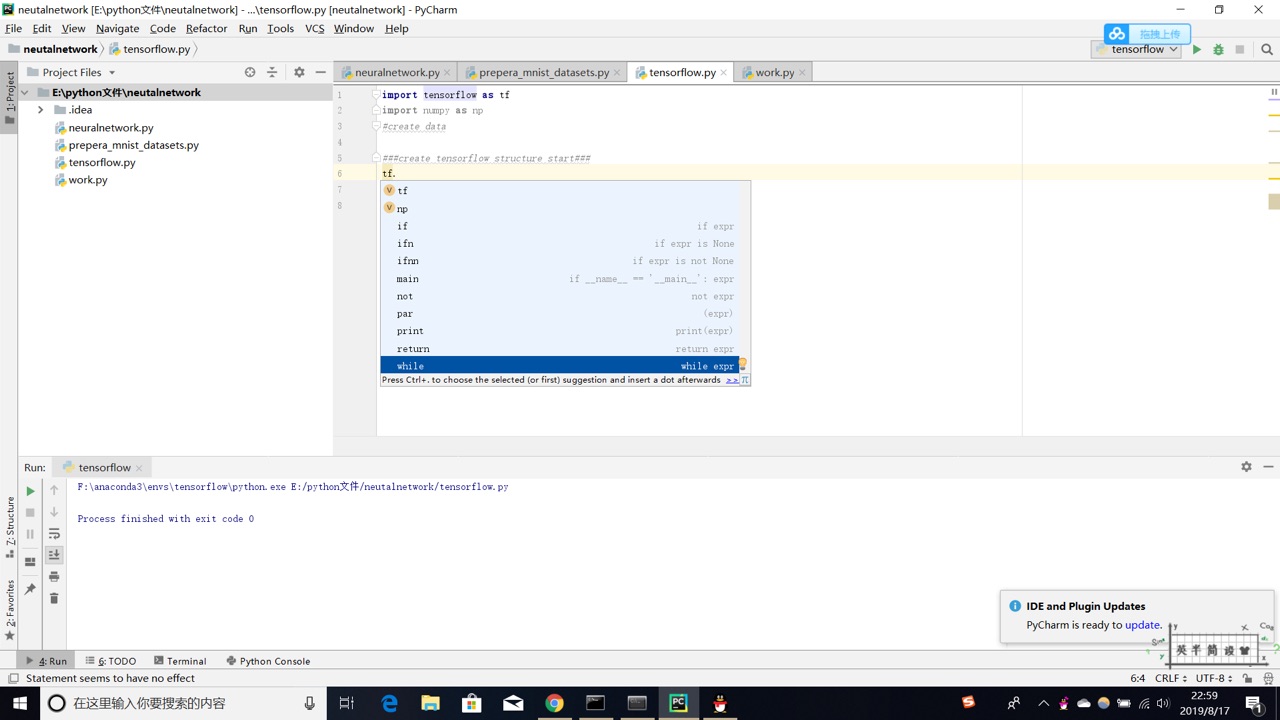The height and width of the screenshot is (720, 1280).
Task: Toggle soft-wrap in the Run console
Action: (54, 534)
